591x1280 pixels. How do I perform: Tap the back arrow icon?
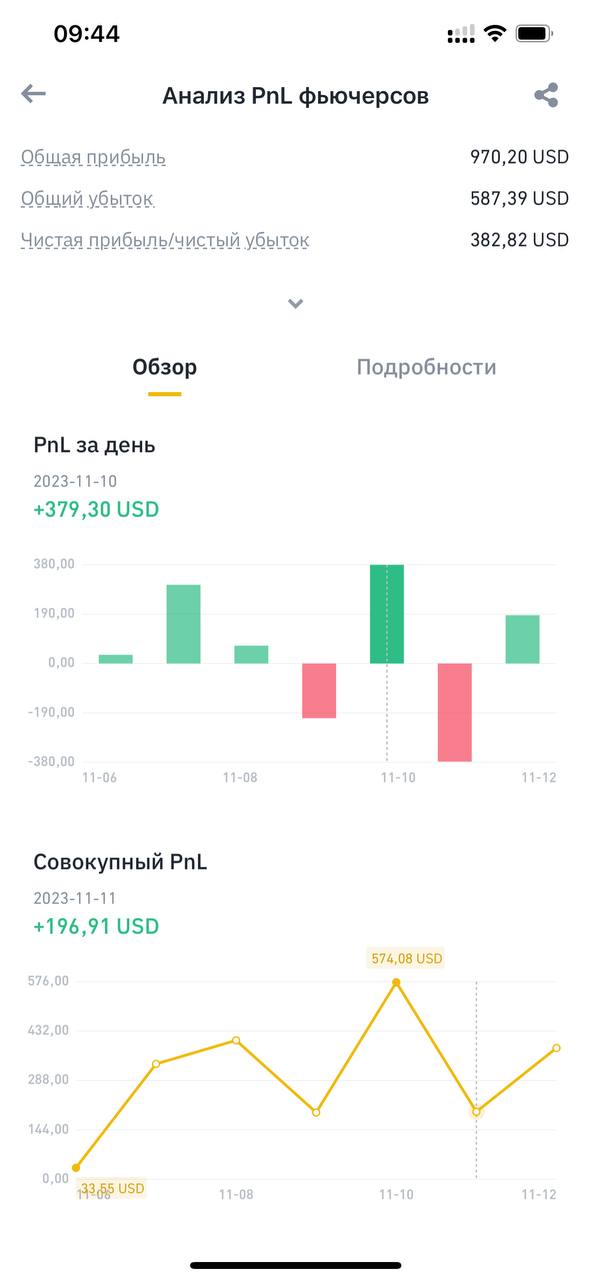point(33,94)
